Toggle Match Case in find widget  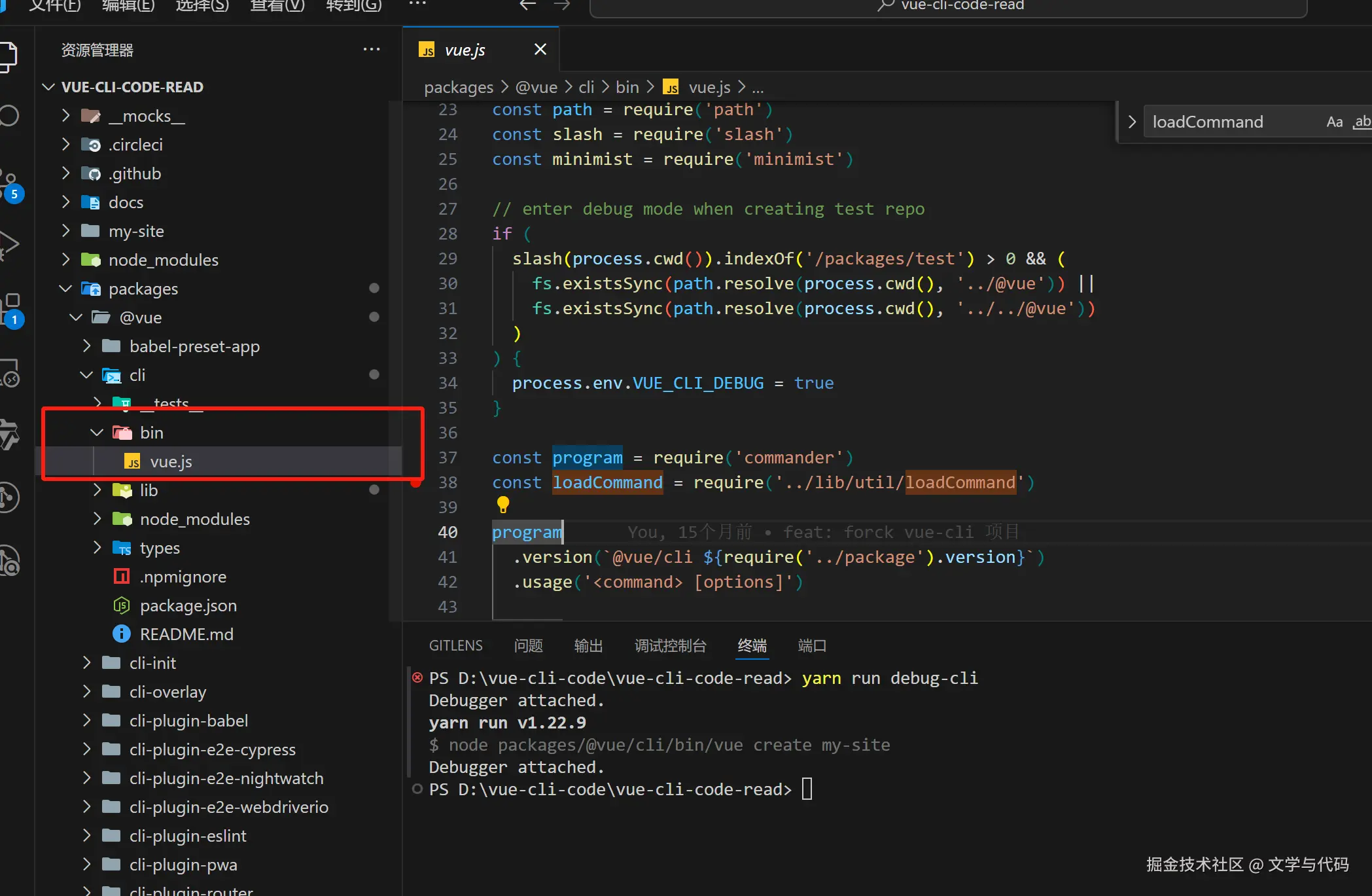click(x=1334, y=122)
